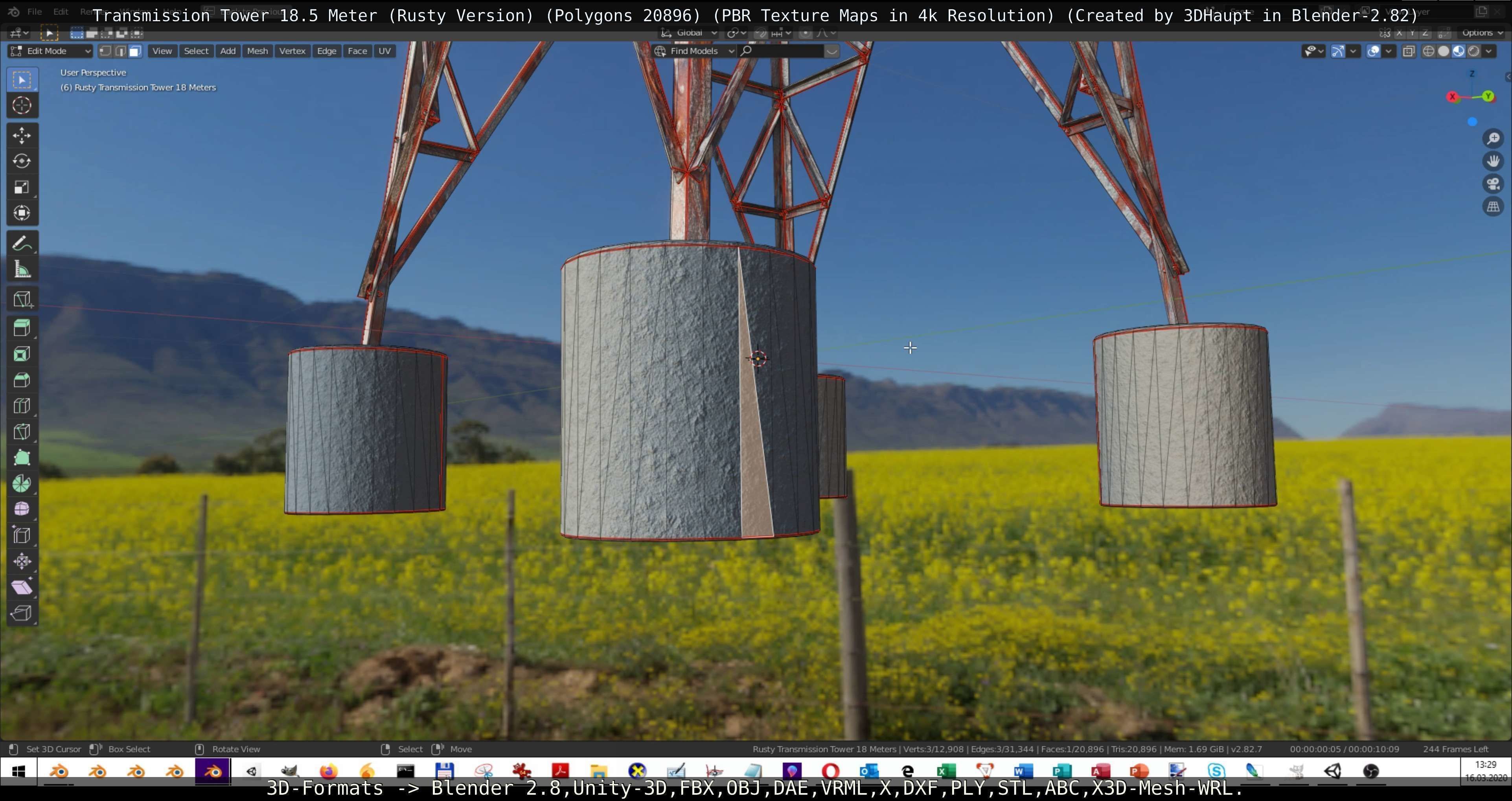Open Global transform orientation dropdown

coord(689,33)
